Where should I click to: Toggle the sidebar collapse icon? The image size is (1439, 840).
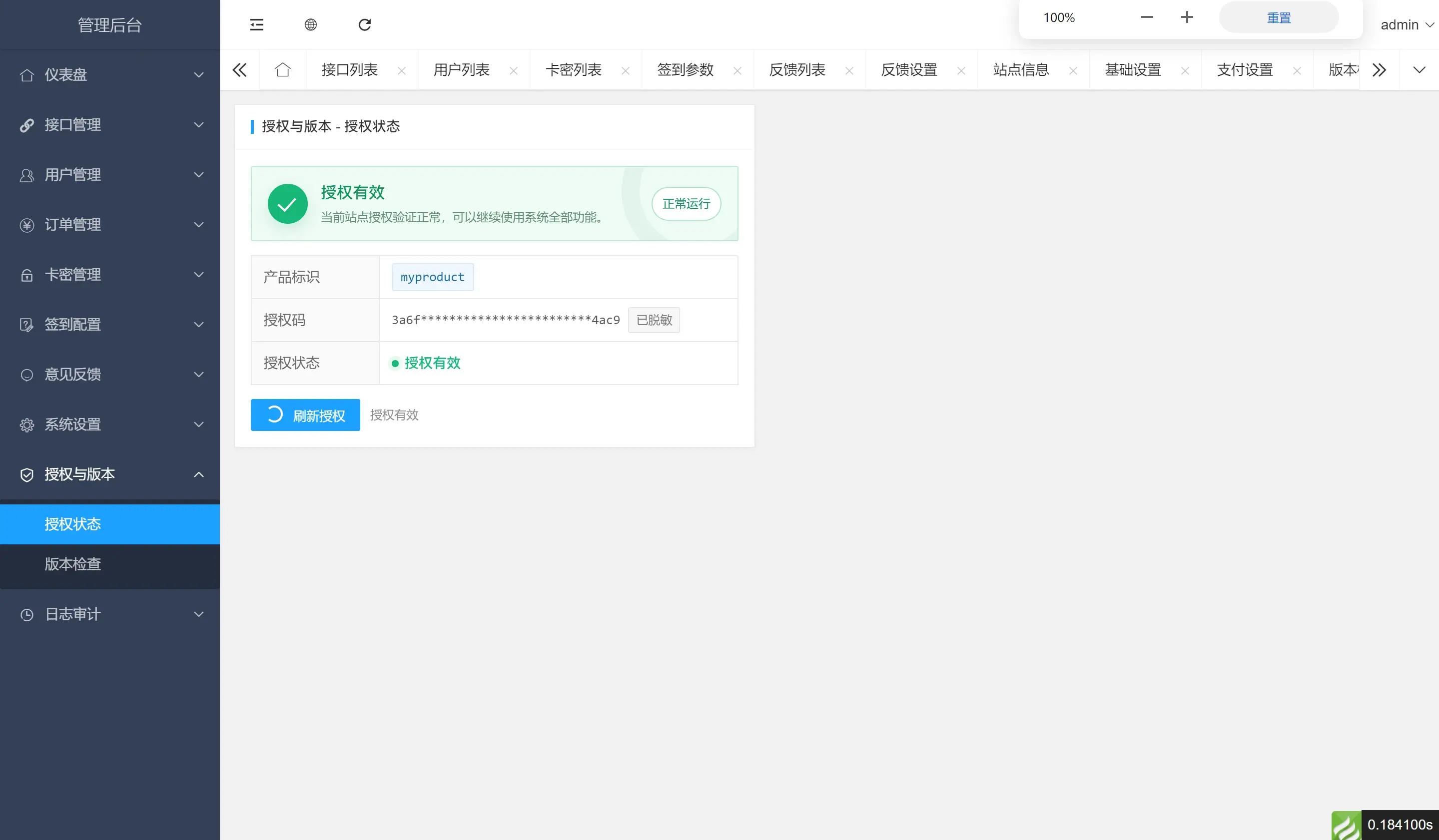tap(256, 24)
